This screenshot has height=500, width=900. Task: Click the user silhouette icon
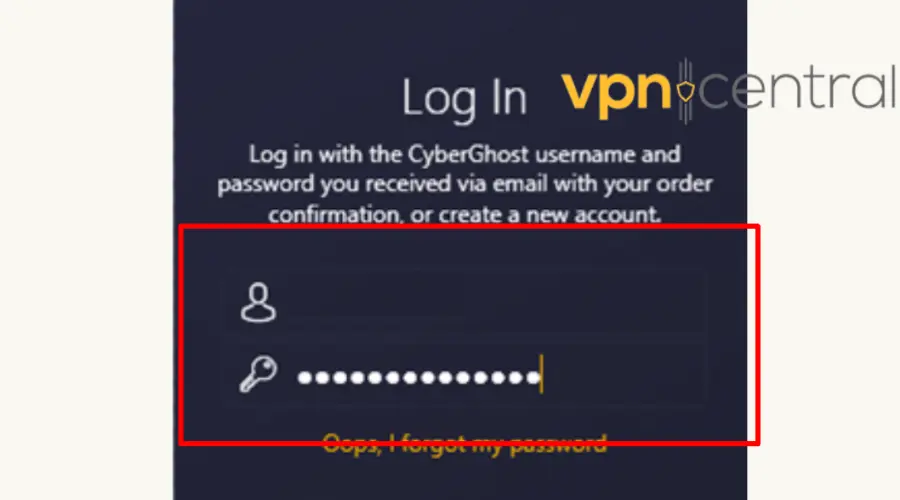[x=258, y=302]
